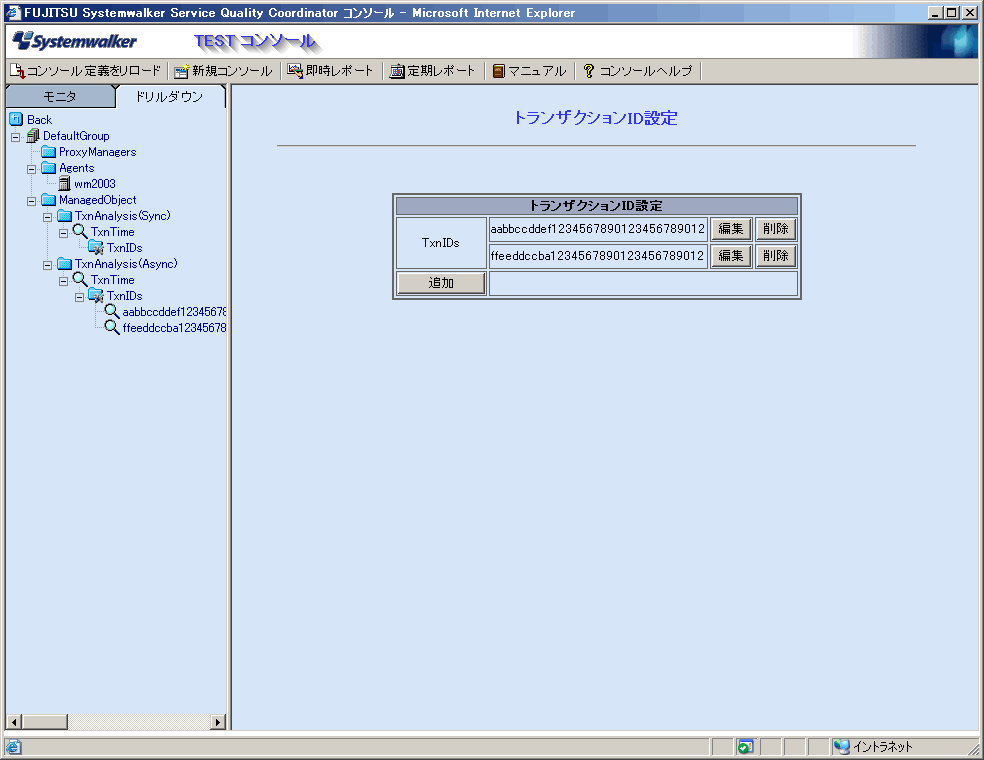Click the tree panel horizontal scrollbar thumb
This screenshot has height=760, width=984.
click(45, 722)
